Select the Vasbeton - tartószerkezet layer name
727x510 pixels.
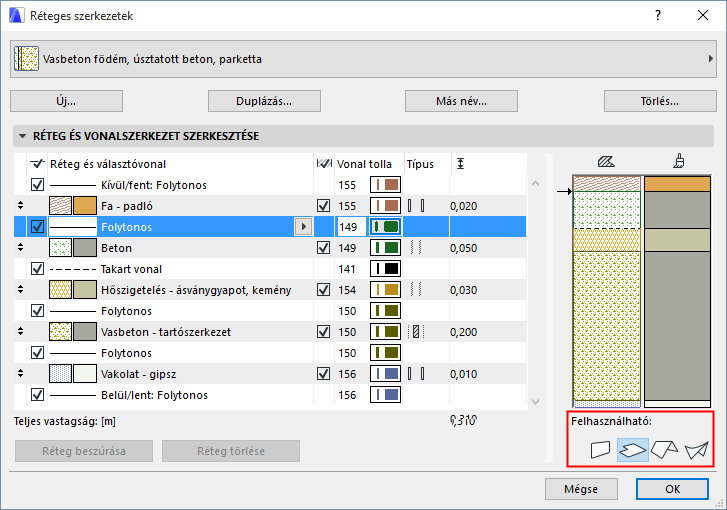pos(166,332)
